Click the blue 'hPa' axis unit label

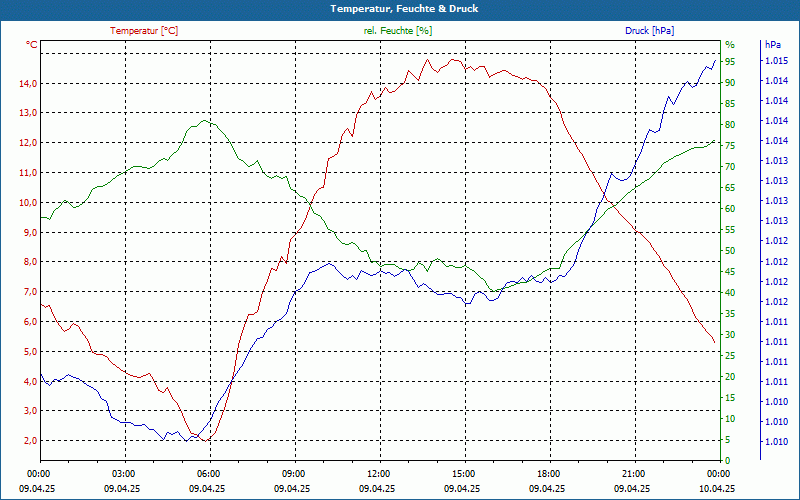(x=772, y=45)
